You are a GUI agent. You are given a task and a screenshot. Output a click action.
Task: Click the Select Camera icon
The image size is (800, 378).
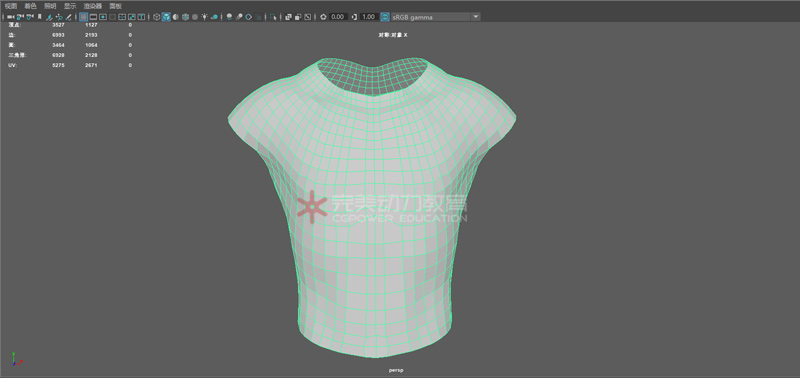tap(10, 17)
